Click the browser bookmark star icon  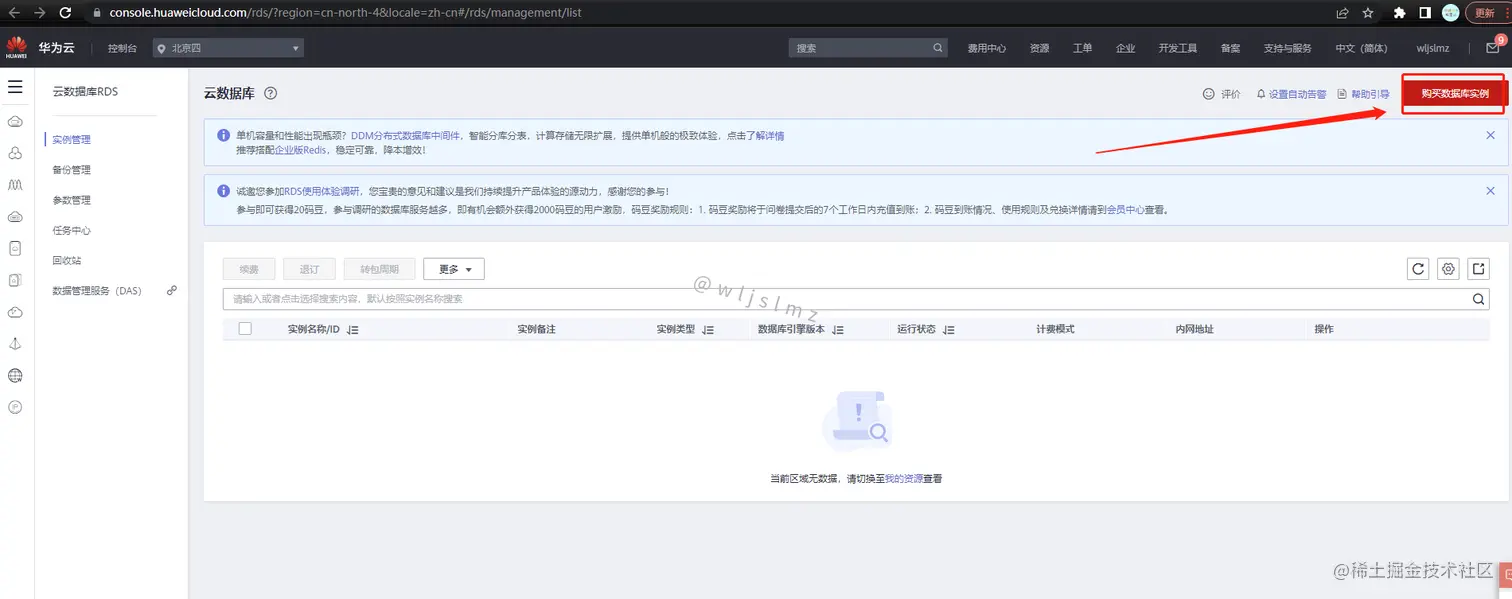[x=1368, y=13]
